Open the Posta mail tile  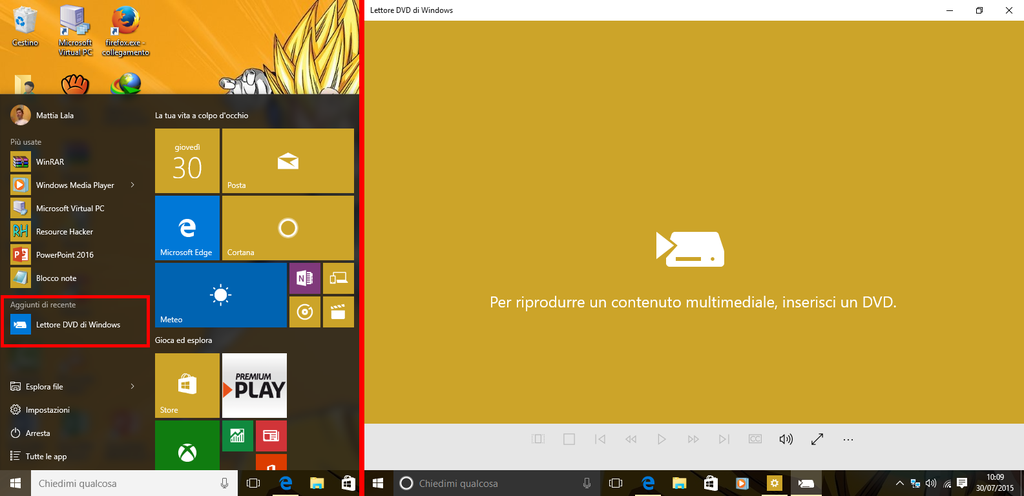(x=288, y=161)
